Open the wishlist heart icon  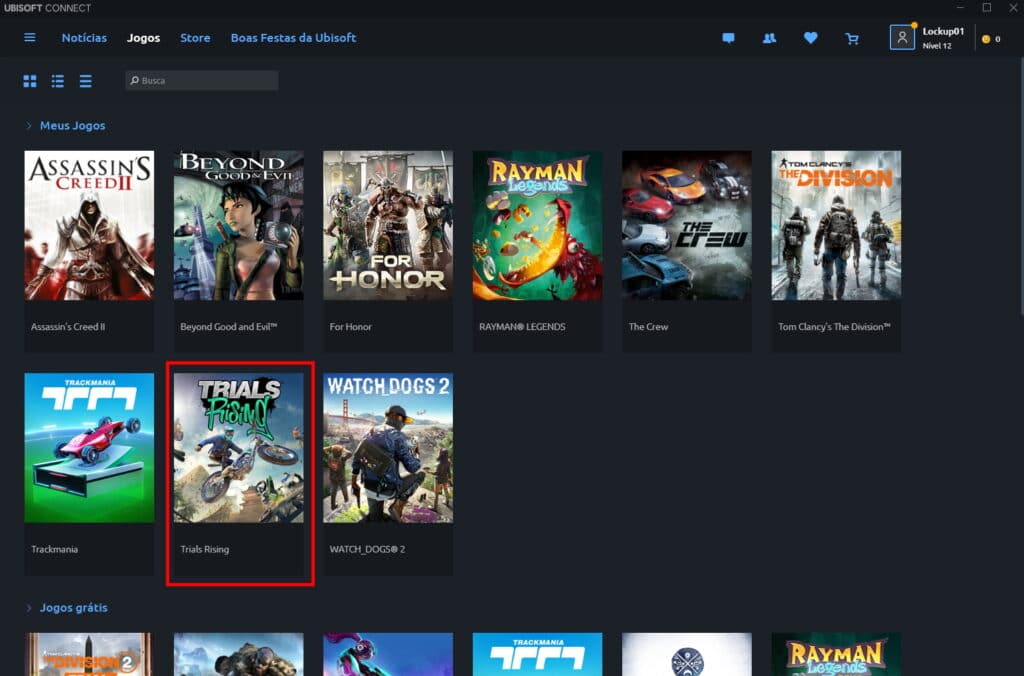(810, 39)
